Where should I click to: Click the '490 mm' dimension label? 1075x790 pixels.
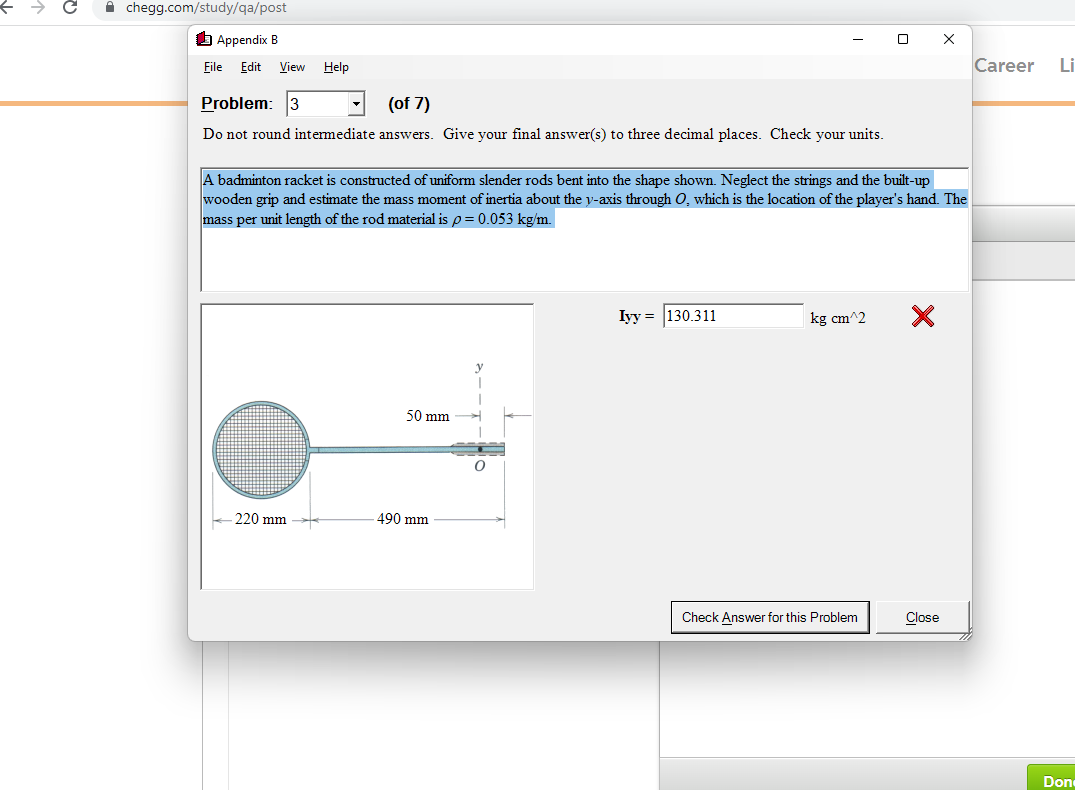tap(402, 519)
